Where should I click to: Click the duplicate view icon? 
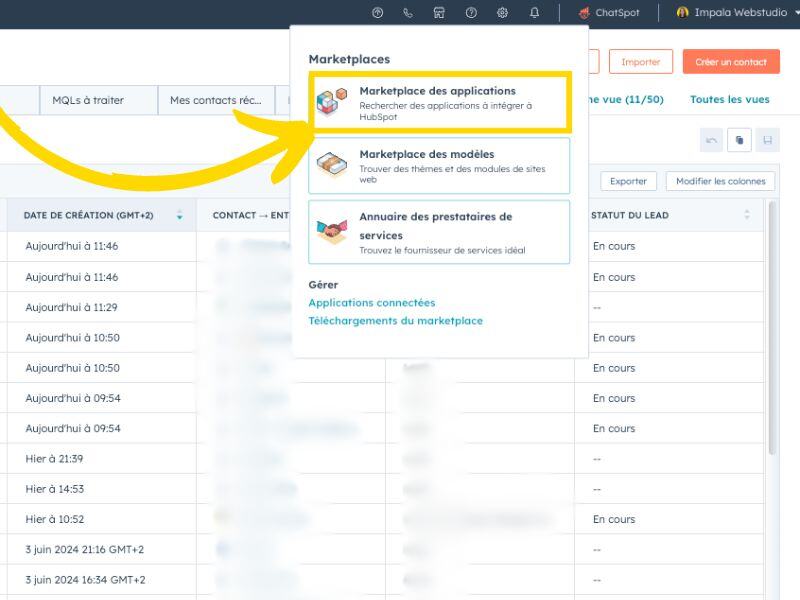pyautogui.click(x=739, y=140)
